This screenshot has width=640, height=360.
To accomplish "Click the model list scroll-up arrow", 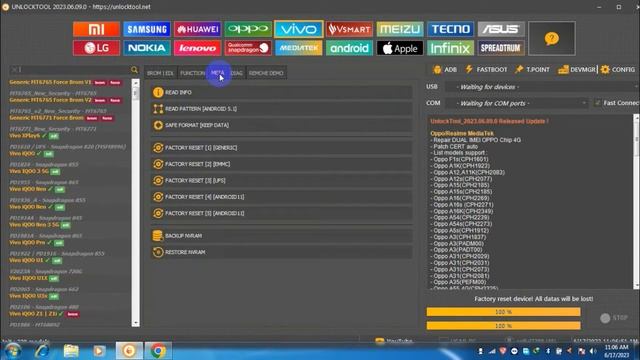I will pyautogui.click(x=136, y=83).
